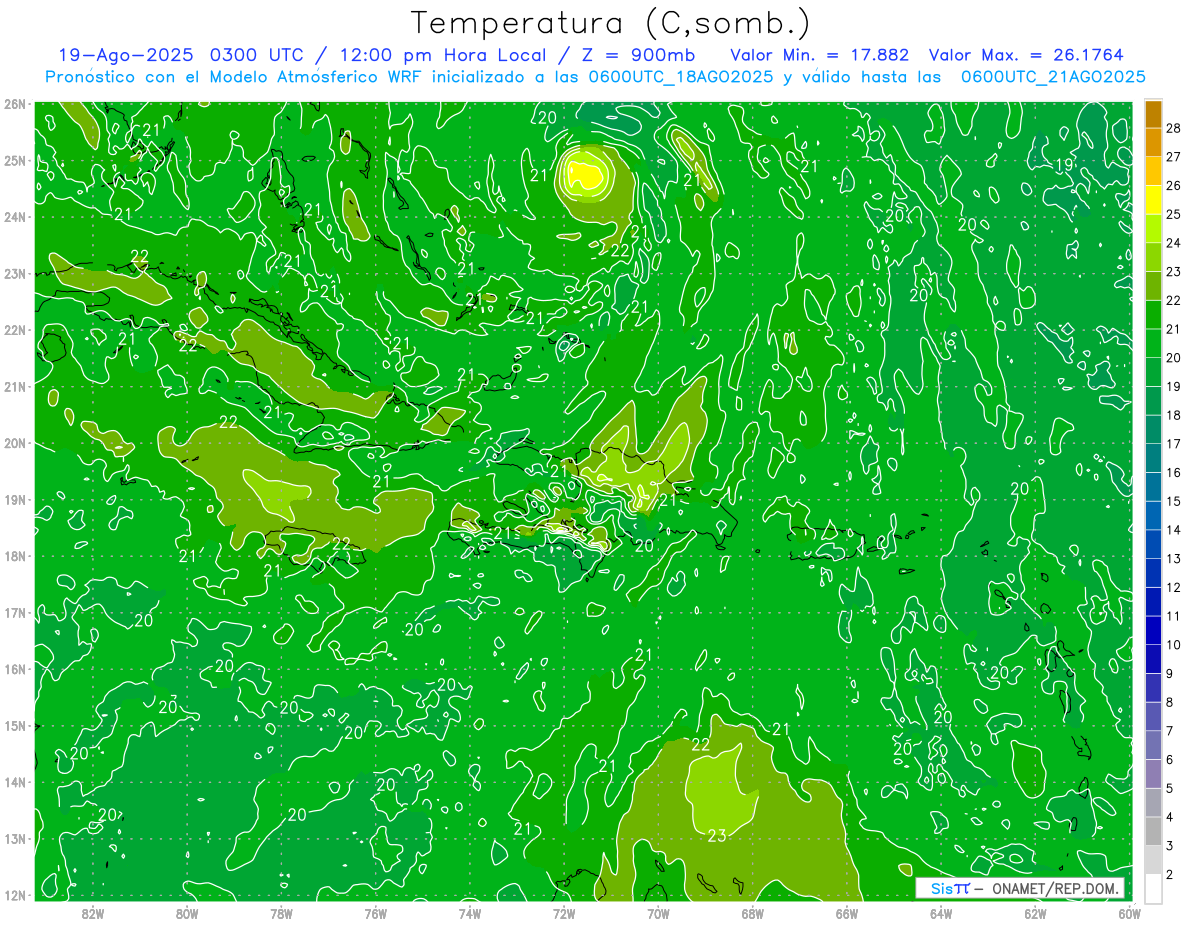Pick the yellow legend swatch between 25 and 26
The width and height of the screenshot is (1200, 927).
click(1153, 200)
